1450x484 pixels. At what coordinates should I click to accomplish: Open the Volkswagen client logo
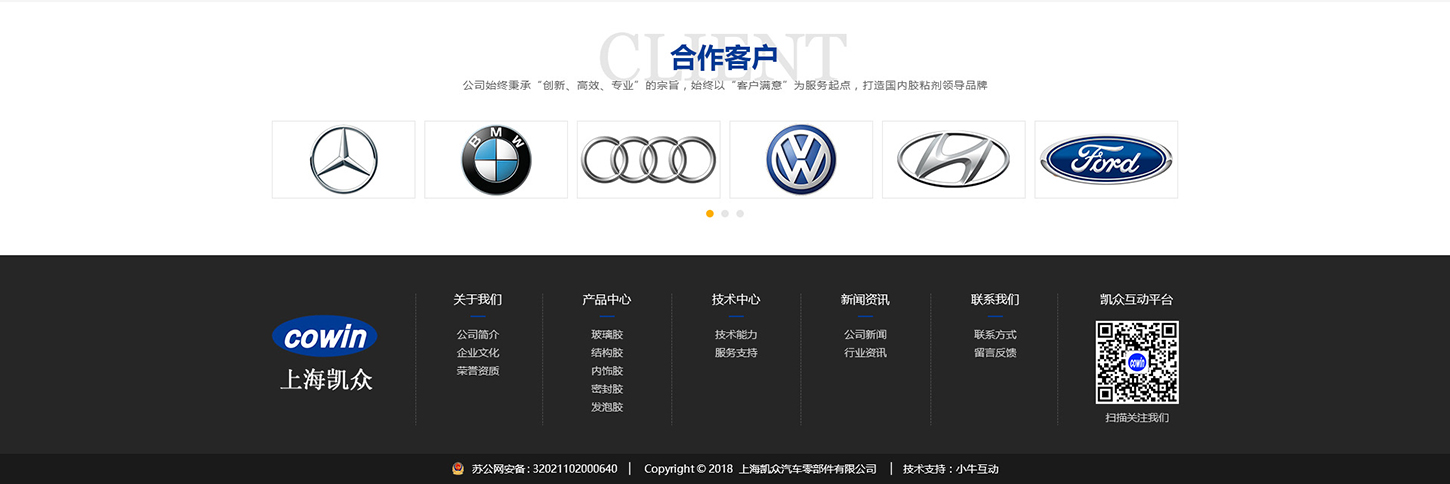[x=801, y=160]
